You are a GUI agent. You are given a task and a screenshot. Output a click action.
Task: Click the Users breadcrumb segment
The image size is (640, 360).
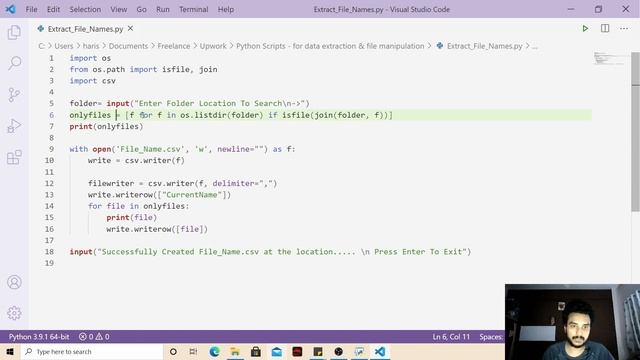(x=64, y=46)
